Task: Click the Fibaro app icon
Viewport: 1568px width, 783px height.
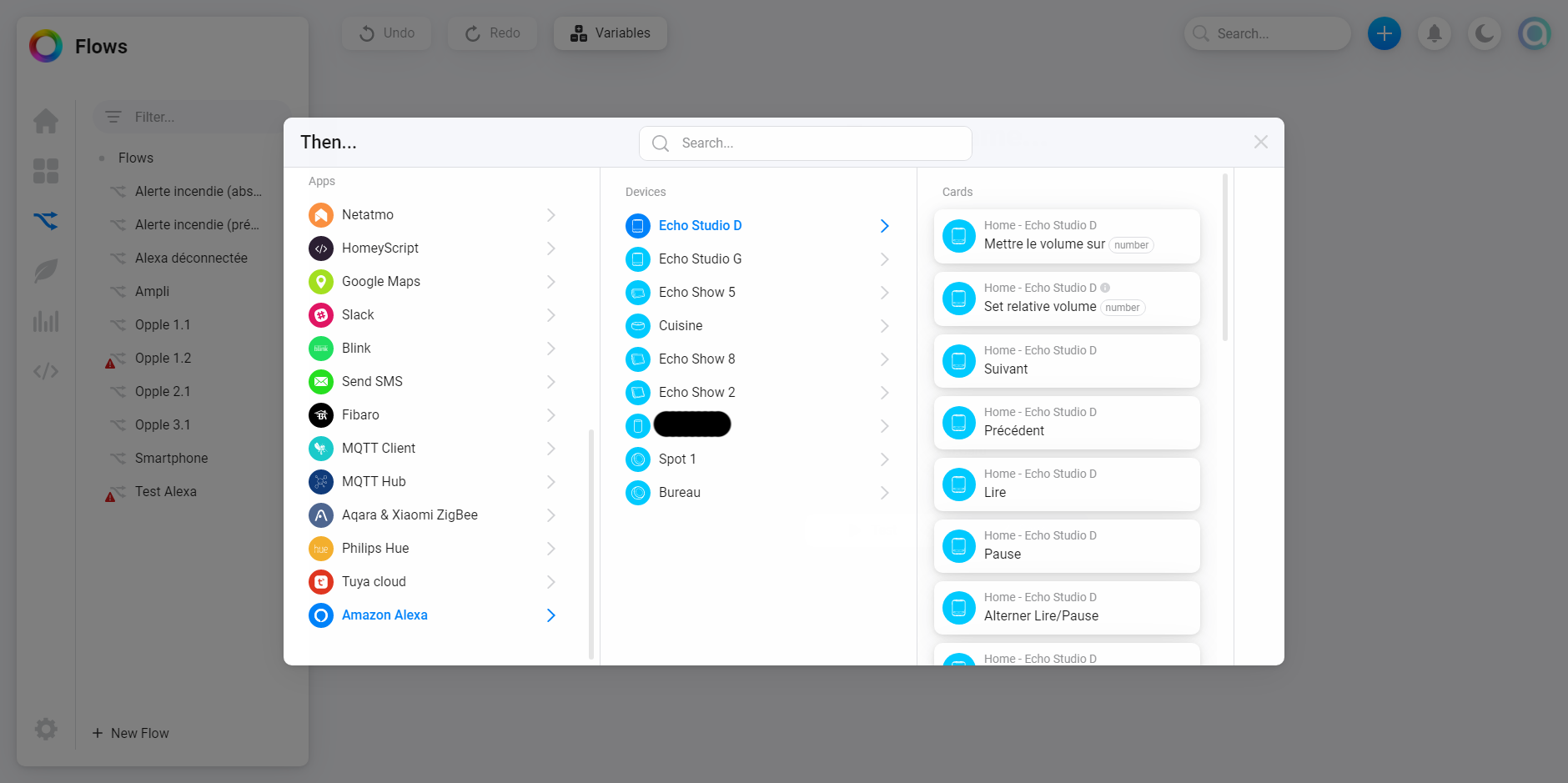Action: (x=321, y=415)
